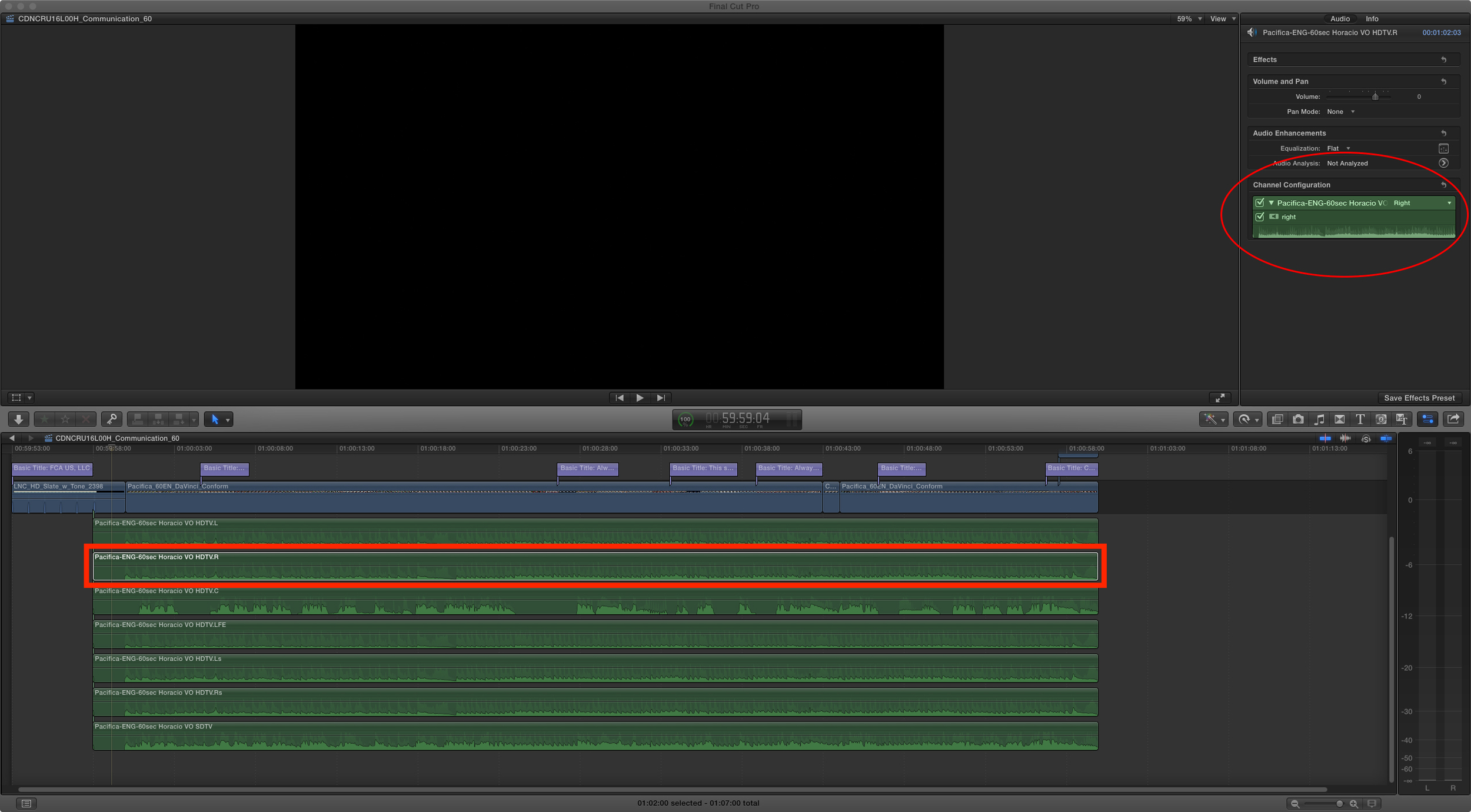Open the Pan Mode None dropdown
This screenshot has height=812, width=1471.
point(1341,112)
